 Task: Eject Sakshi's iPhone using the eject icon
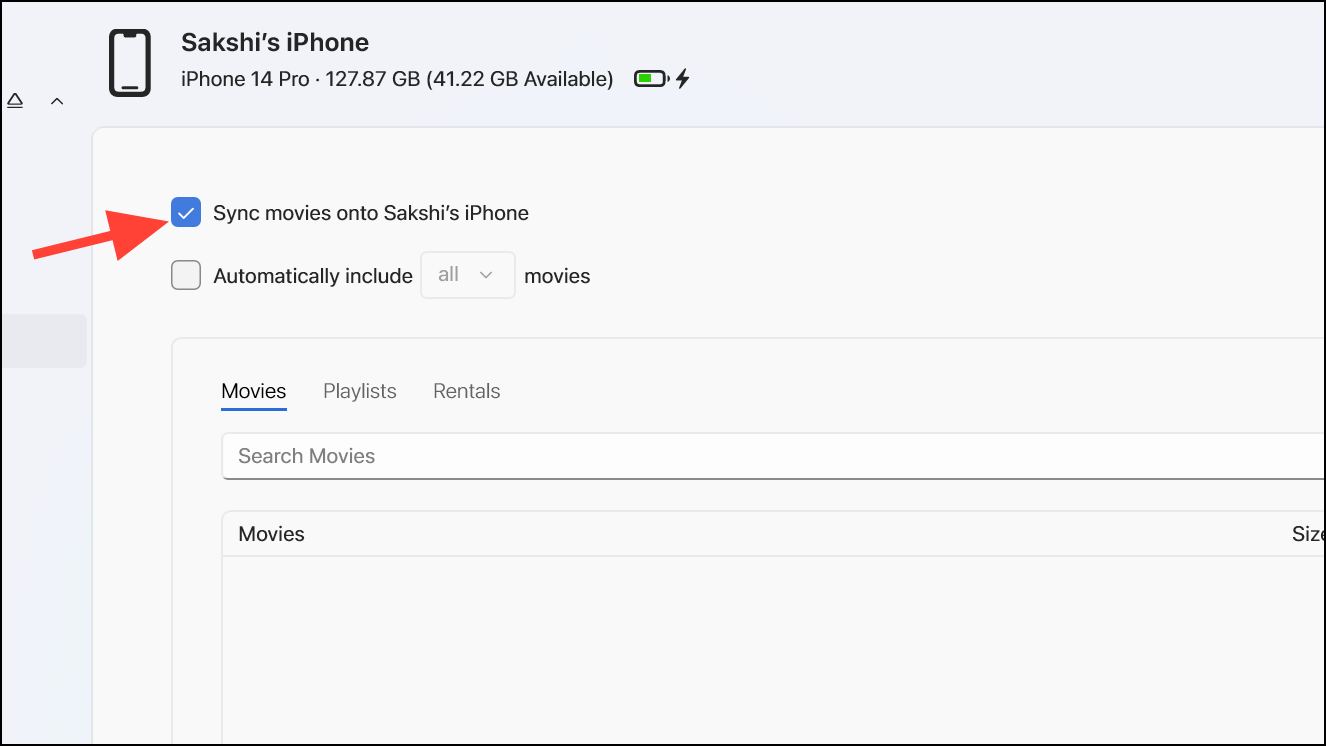[14, 100]
